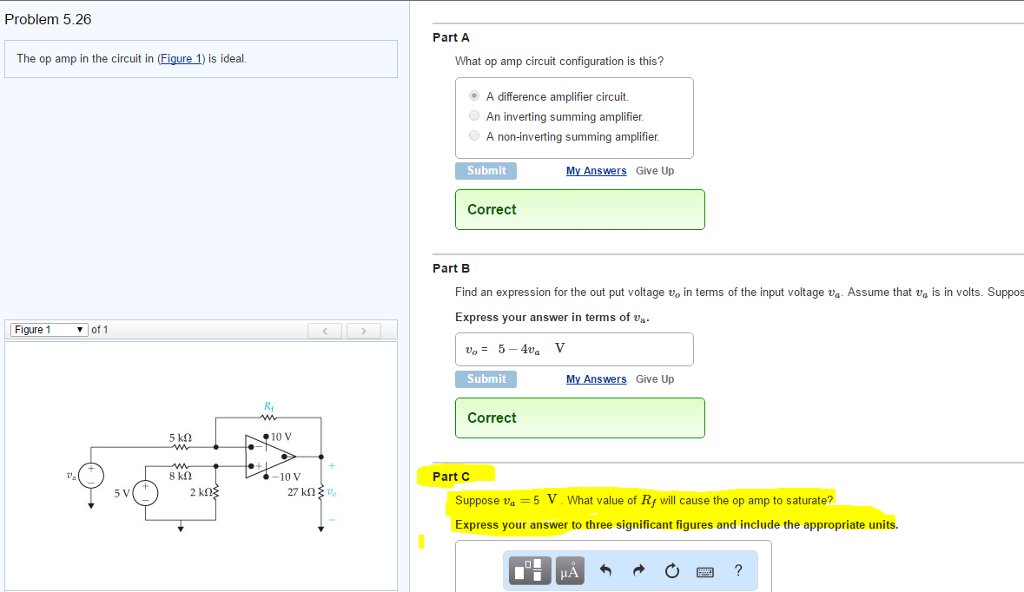
Task: Open the Figure 1 link in problem statement
Action: click(x=181, y=59)
